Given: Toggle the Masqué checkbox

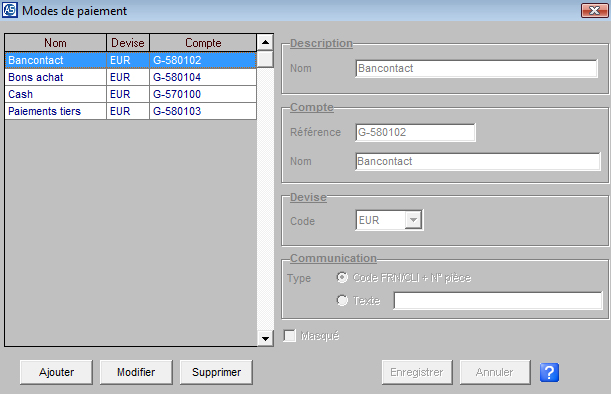Looking at the screenshot, I should [290, 336].
